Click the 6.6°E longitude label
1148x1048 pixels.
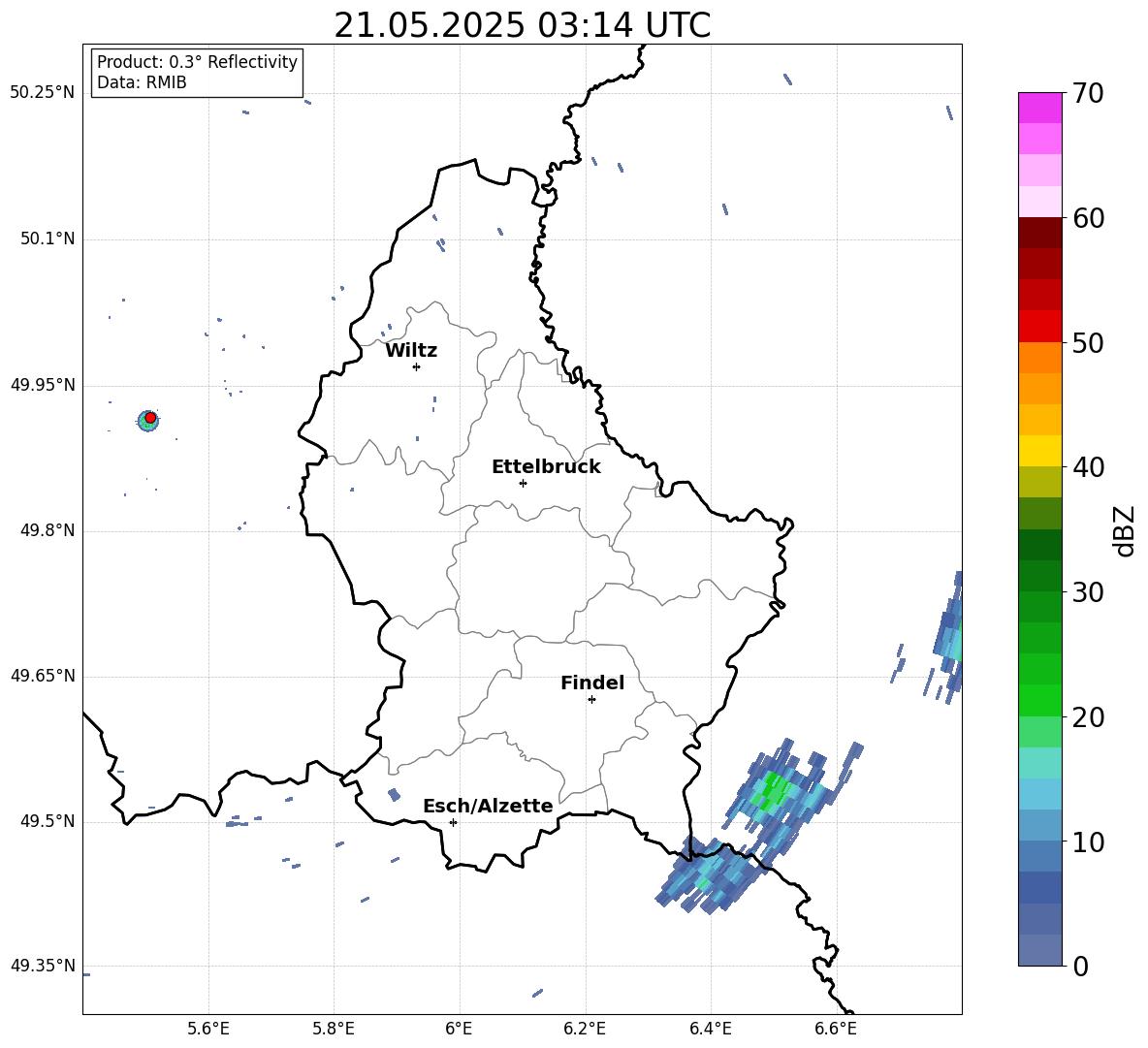coord(836,1029)
